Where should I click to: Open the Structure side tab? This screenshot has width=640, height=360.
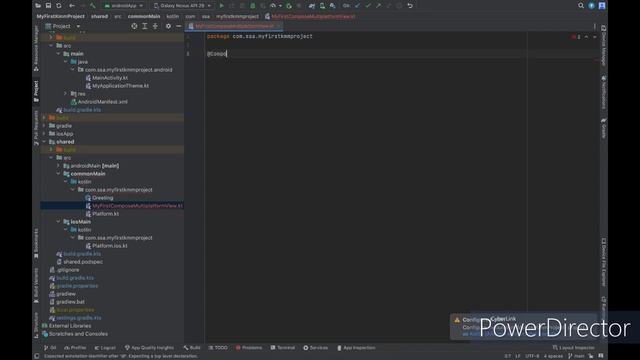click(x=36, y=325)
